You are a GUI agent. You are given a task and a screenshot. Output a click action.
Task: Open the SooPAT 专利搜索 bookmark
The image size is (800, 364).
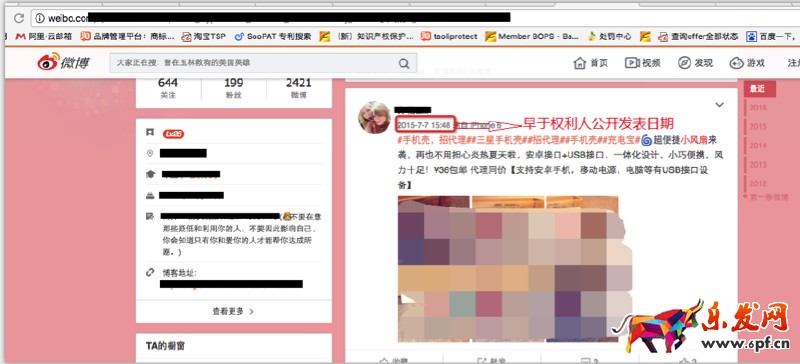click(272, 36)
